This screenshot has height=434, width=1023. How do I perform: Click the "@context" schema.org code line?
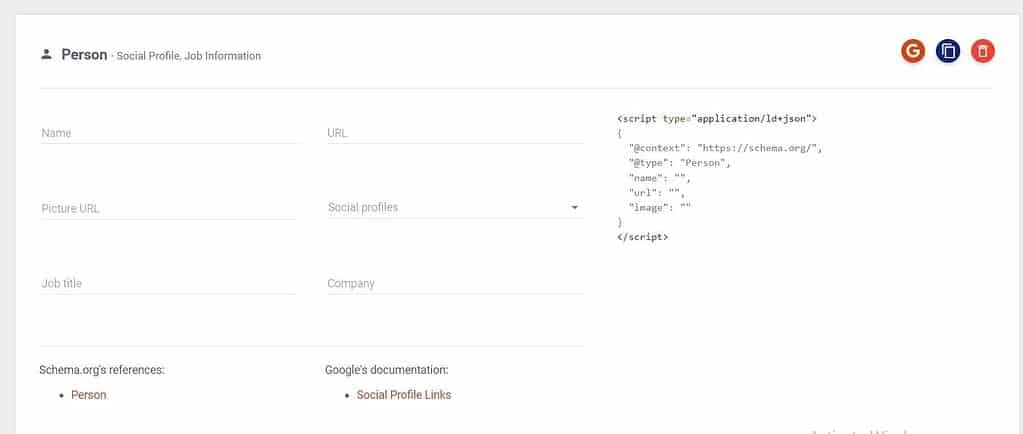click(x=725, y=148)
